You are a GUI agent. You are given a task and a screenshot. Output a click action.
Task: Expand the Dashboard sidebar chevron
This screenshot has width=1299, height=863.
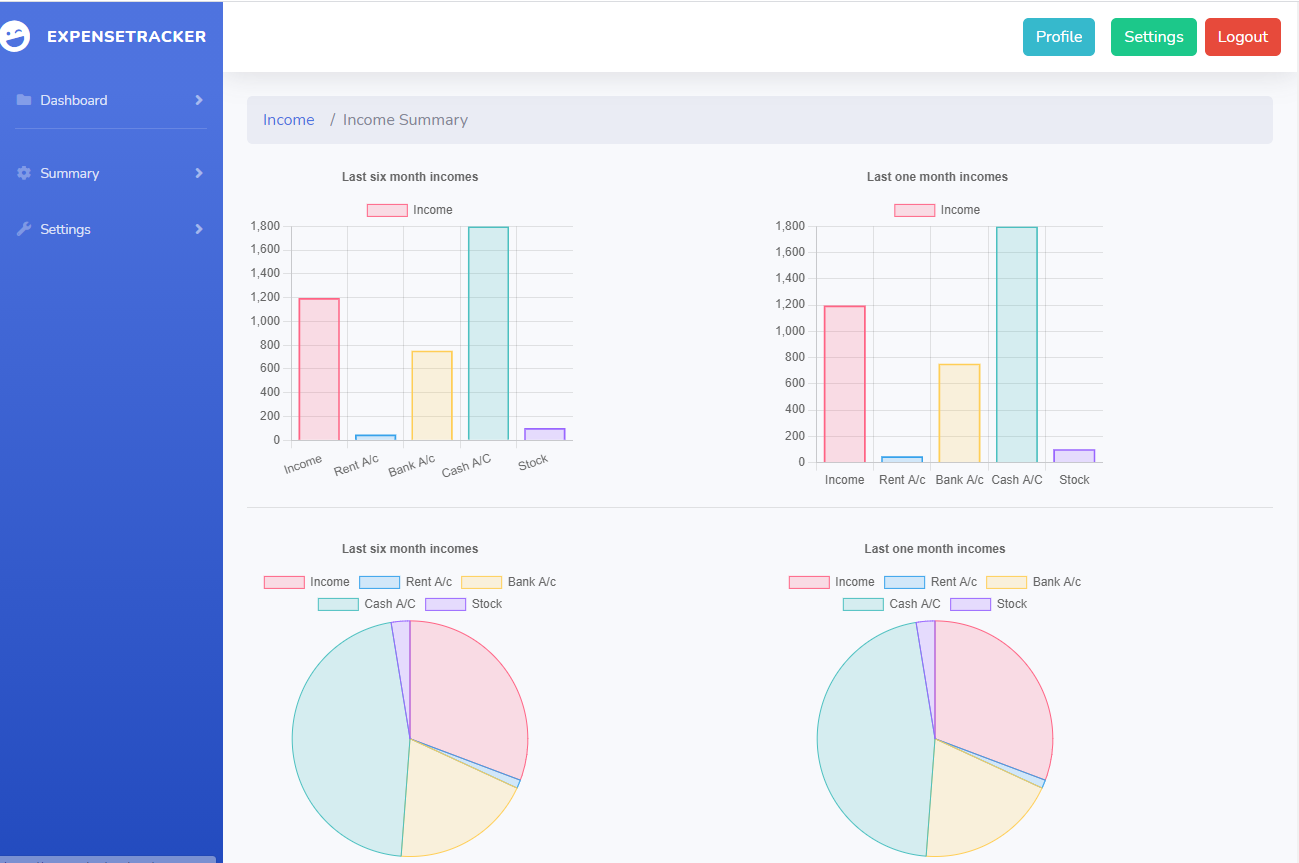[199, 100]
